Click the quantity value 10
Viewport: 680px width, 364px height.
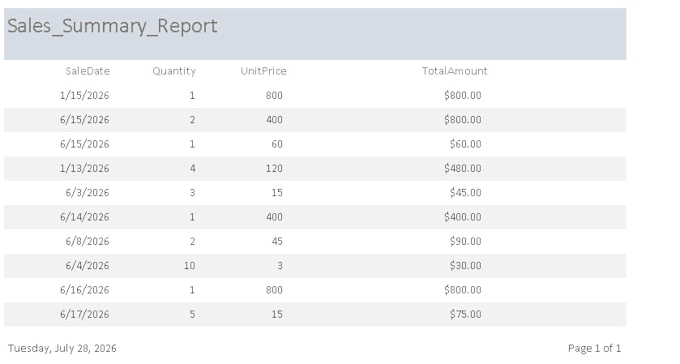click(190, 266)
